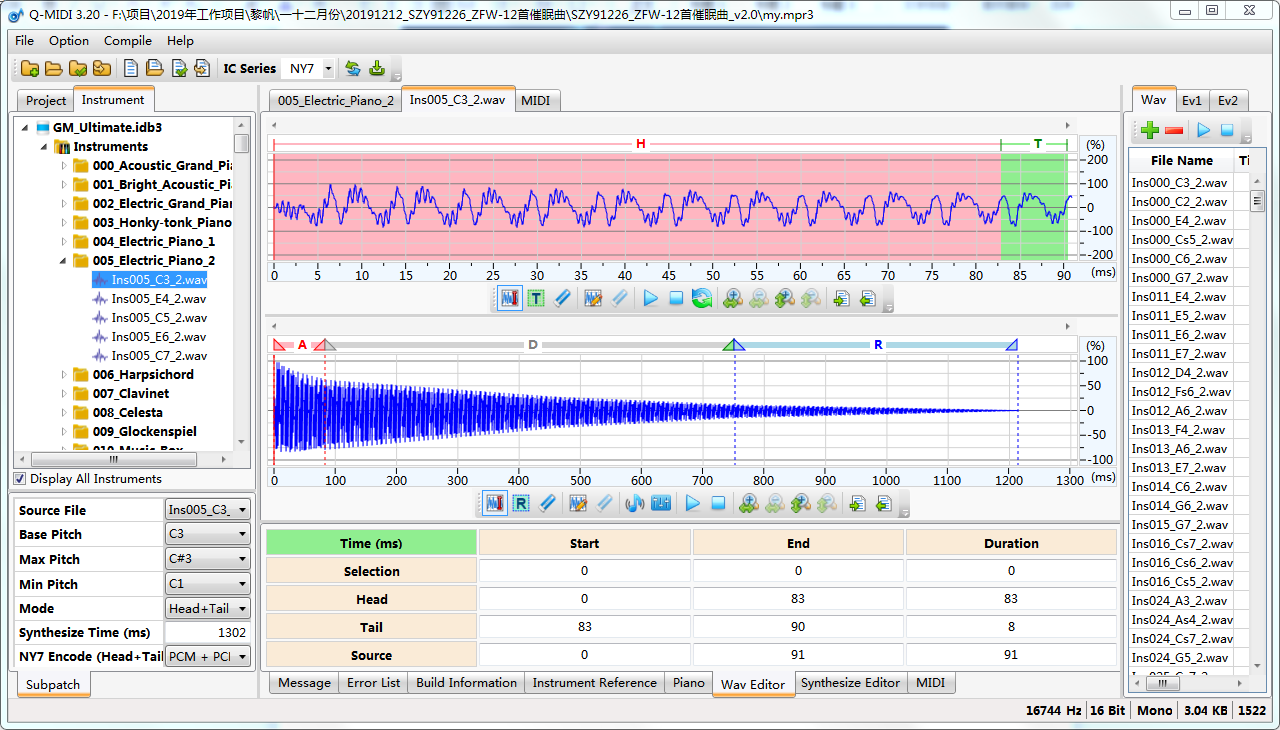This screenshot has height=730, width=1280.
Task: Click the loop playback icon in upper toolbar
Action: 702,298
